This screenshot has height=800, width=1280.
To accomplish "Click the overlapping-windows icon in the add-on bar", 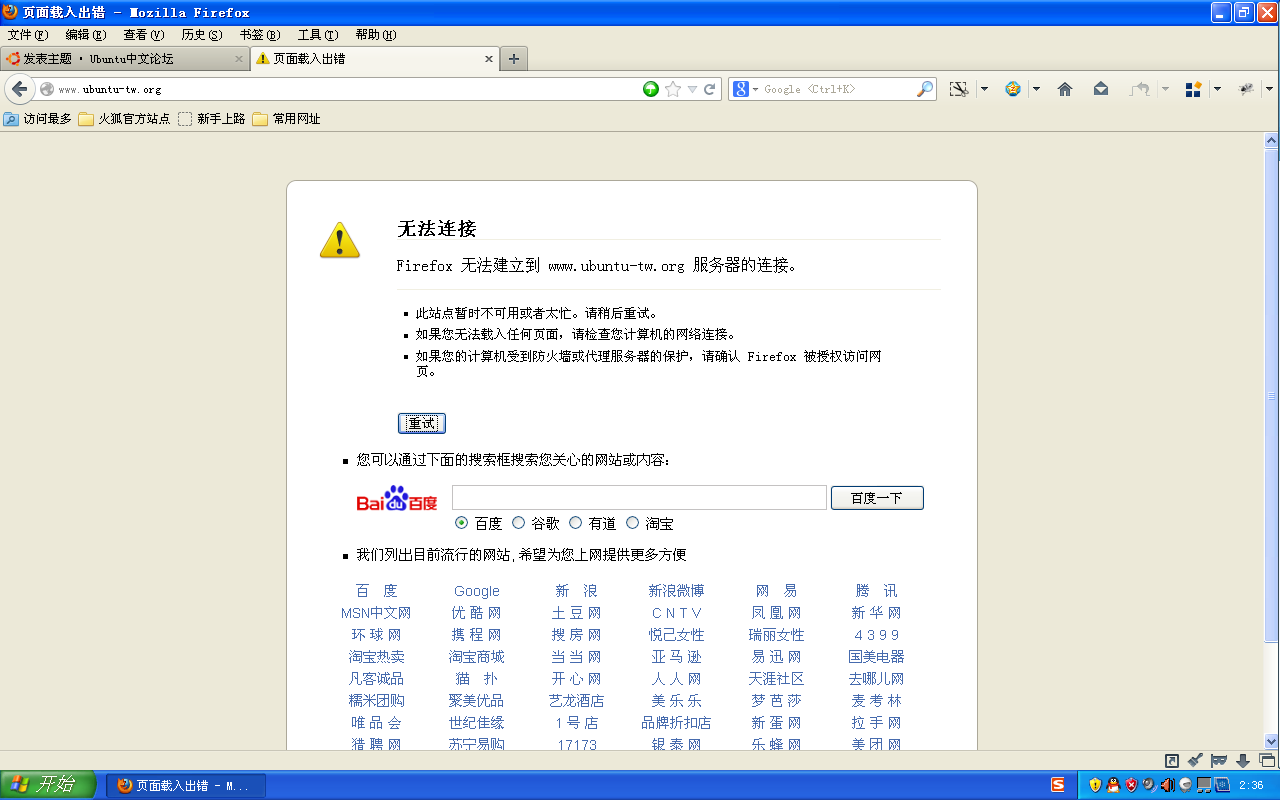I will pyautogui.click(x=1266, y=761).
